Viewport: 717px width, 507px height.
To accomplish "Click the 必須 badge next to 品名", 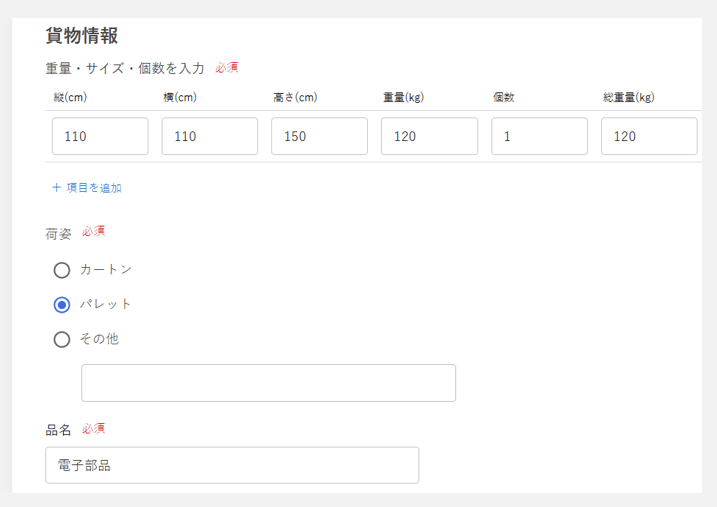I will pos(93,429).
